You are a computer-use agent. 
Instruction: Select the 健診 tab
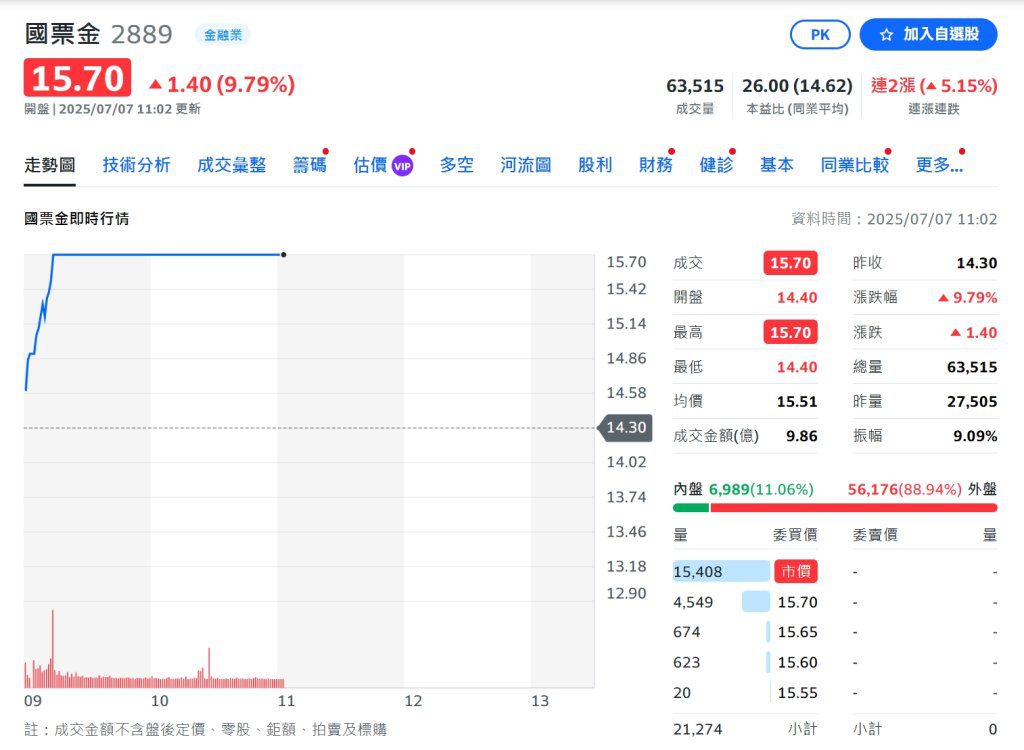click(x=714, y=165)
